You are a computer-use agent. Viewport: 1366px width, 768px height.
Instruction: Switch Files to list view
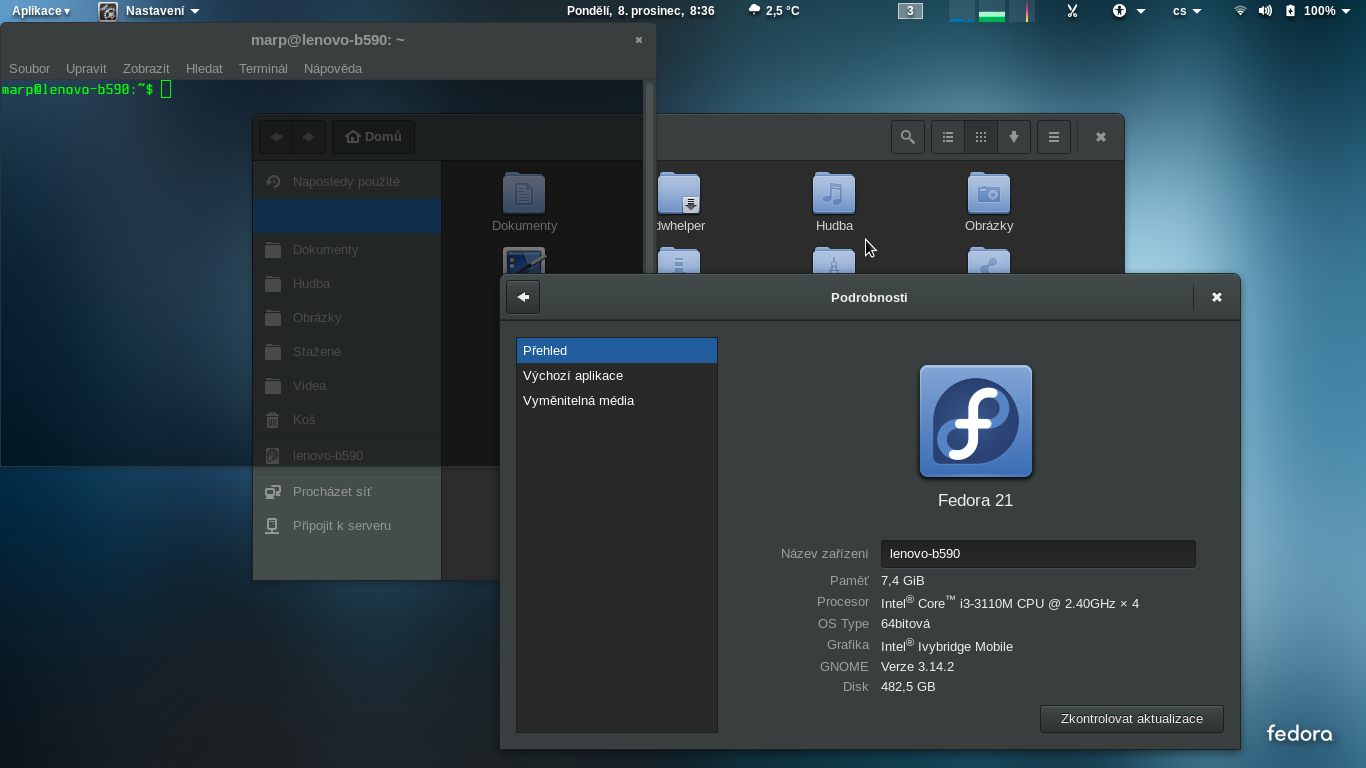point(948,137)
